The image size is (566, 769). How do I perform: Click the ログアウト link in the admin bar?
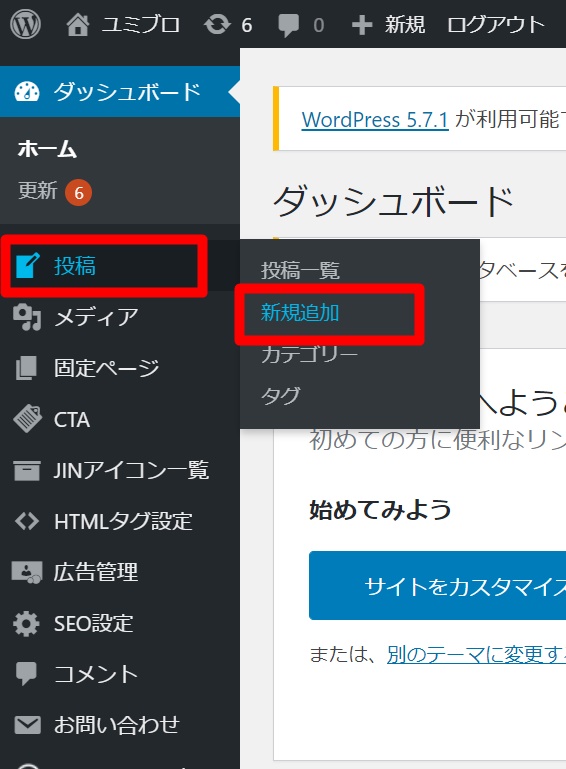click(x=496, y=25)
